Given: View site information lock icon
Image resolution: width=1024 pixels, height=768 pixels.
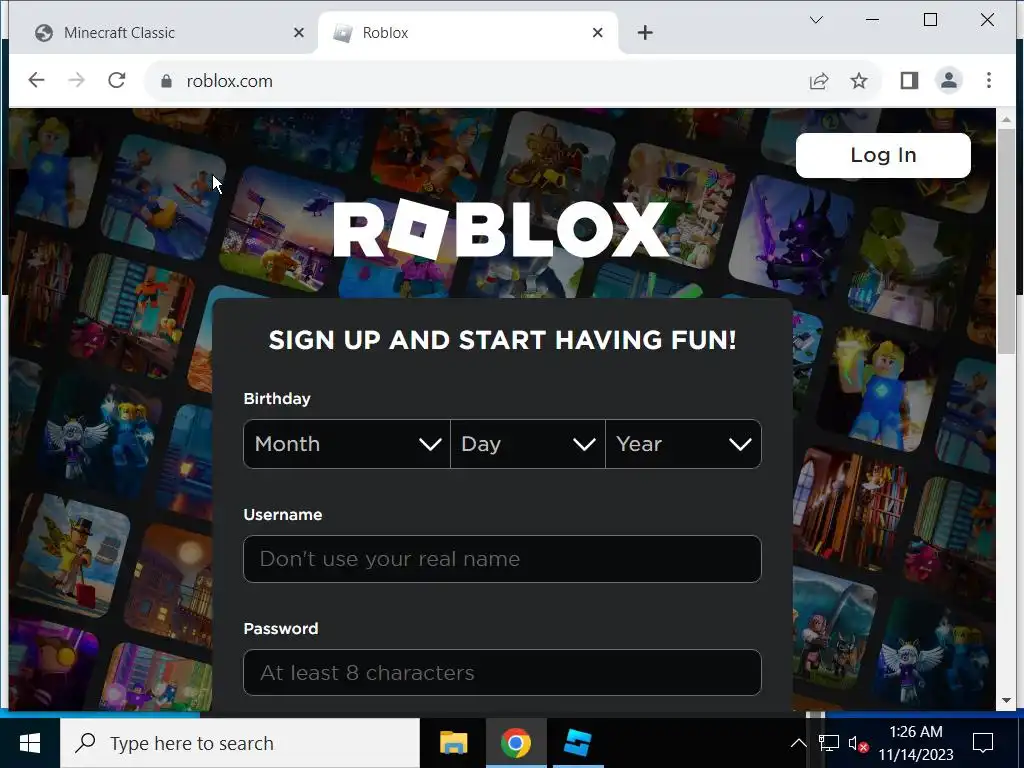Looking at the screenshot, I should 167,81.
